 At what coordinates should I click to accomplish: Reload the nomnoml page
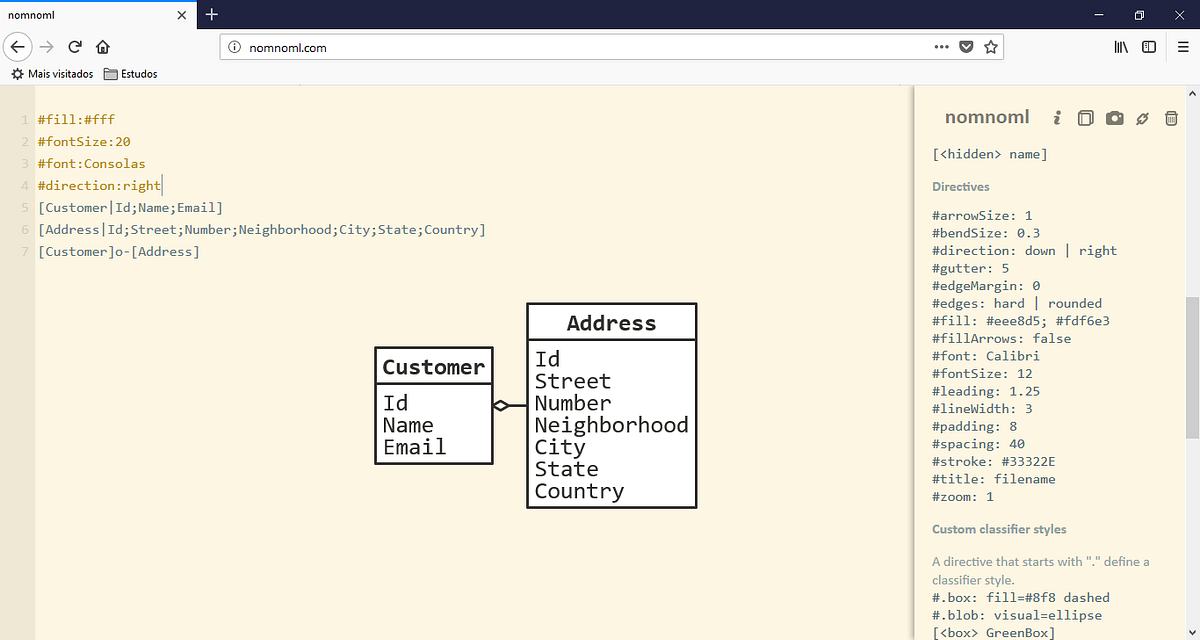74,46
